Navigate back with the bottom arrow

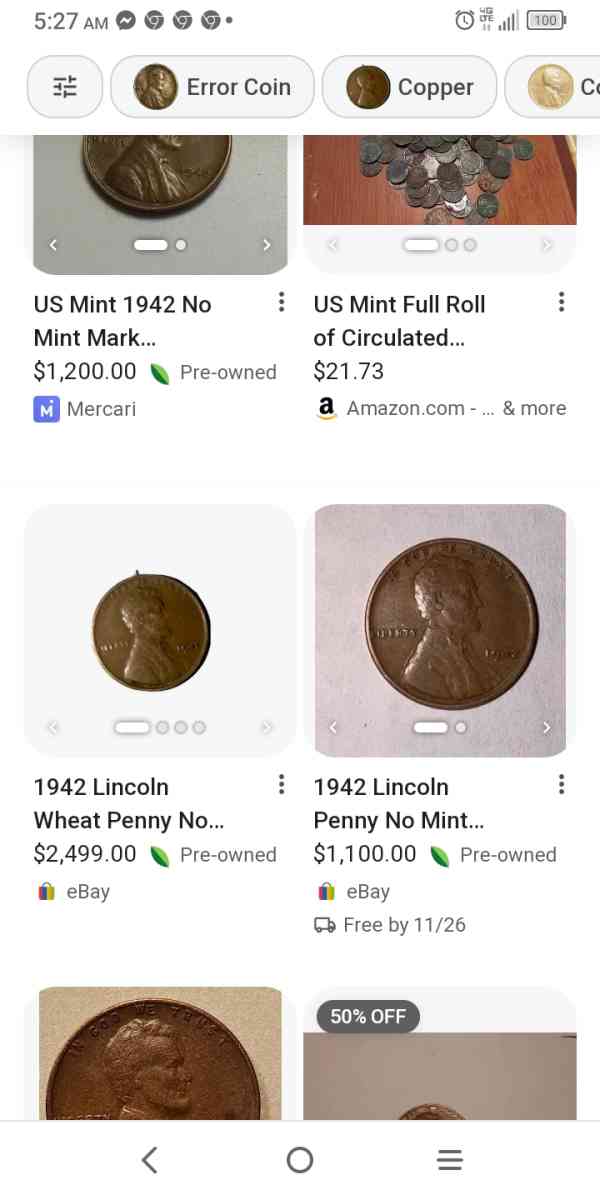[150, 1159]
